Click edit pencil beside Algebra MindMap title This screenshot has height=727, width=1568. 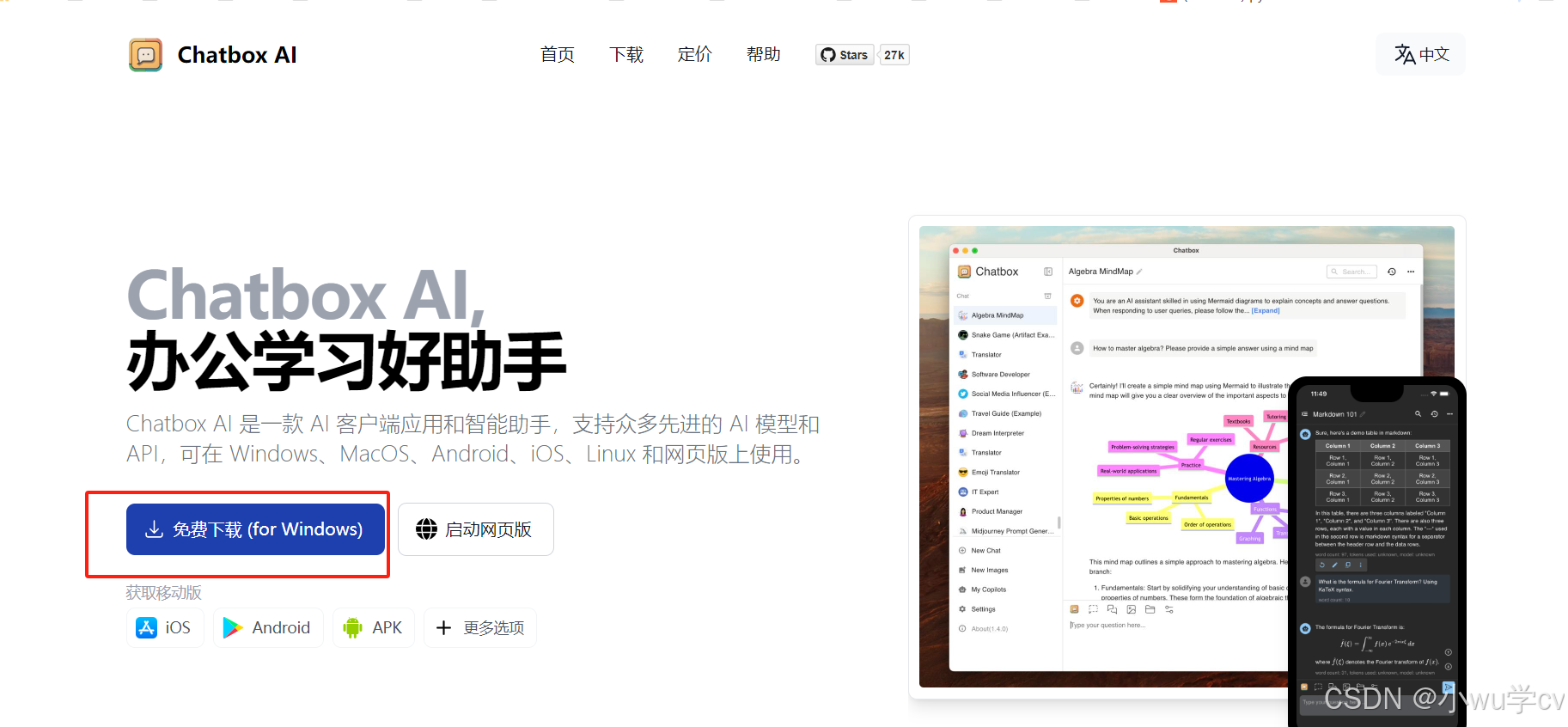tap(1139, 272)
